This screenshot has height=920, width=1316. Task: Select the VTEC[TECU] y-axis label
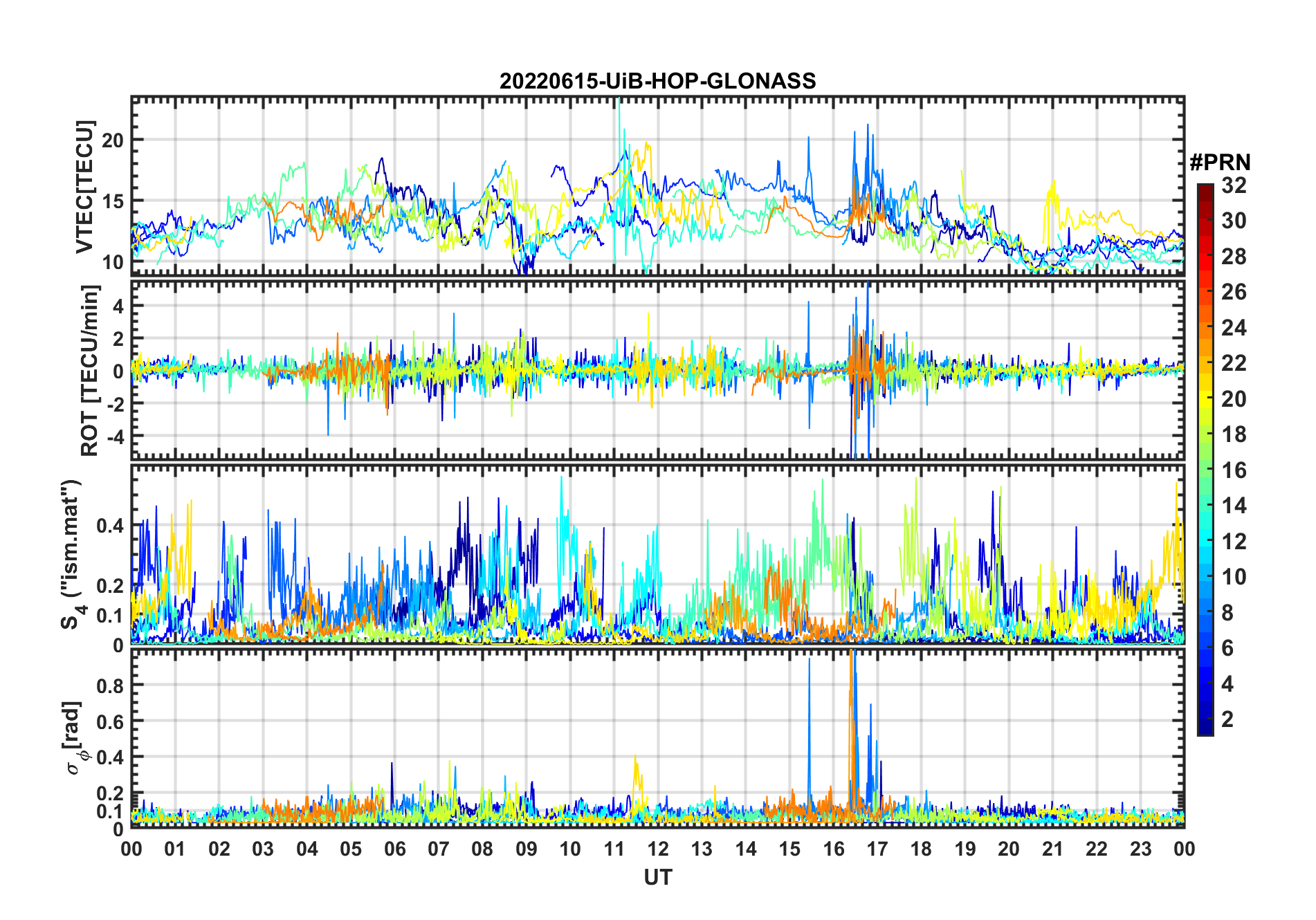(84, 187)
